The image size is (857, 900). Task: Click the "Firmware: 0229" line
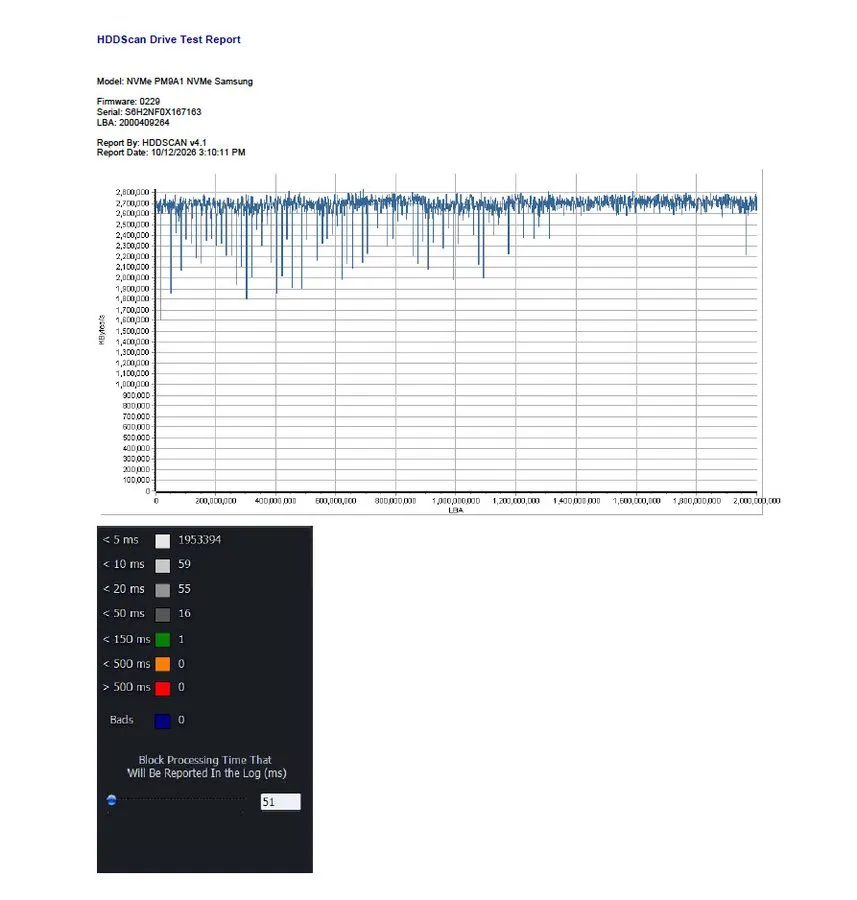(x=128, y=102)
